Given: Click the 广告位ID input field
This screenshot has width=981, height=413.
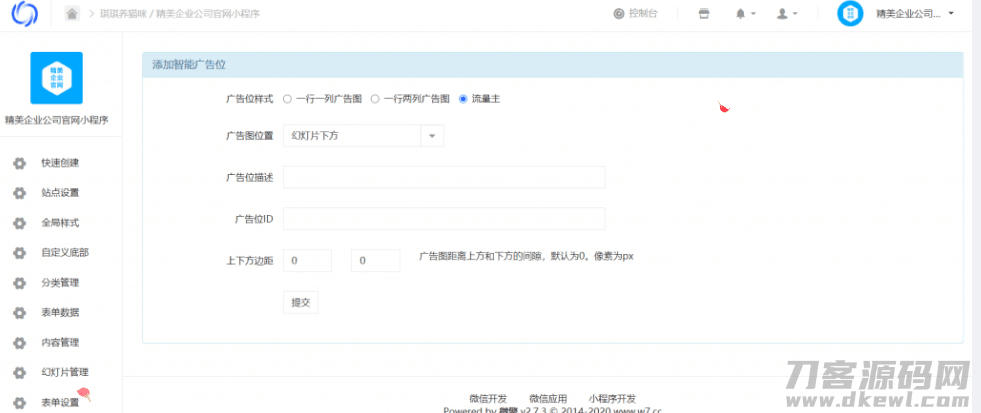Looking at the screenshot, I should (444, 219).
